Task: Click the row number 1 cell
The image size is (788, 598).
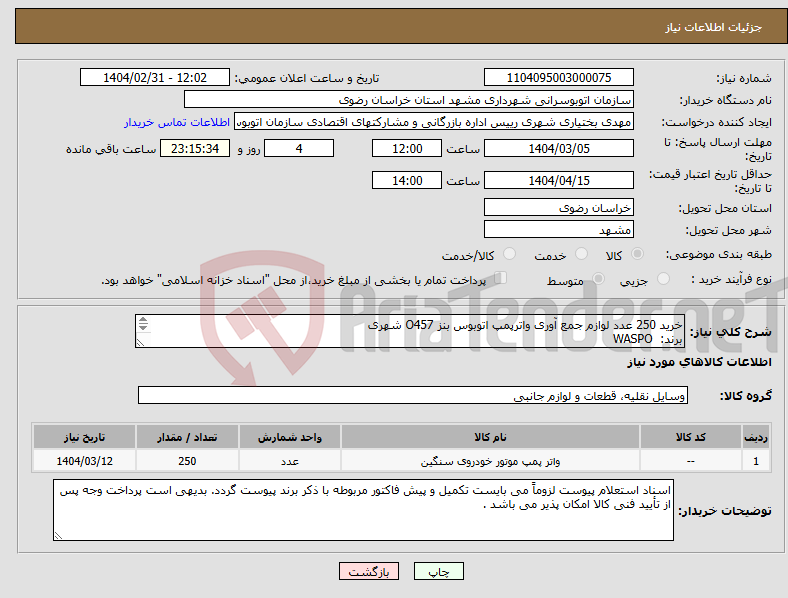Action: click(756, 461)
